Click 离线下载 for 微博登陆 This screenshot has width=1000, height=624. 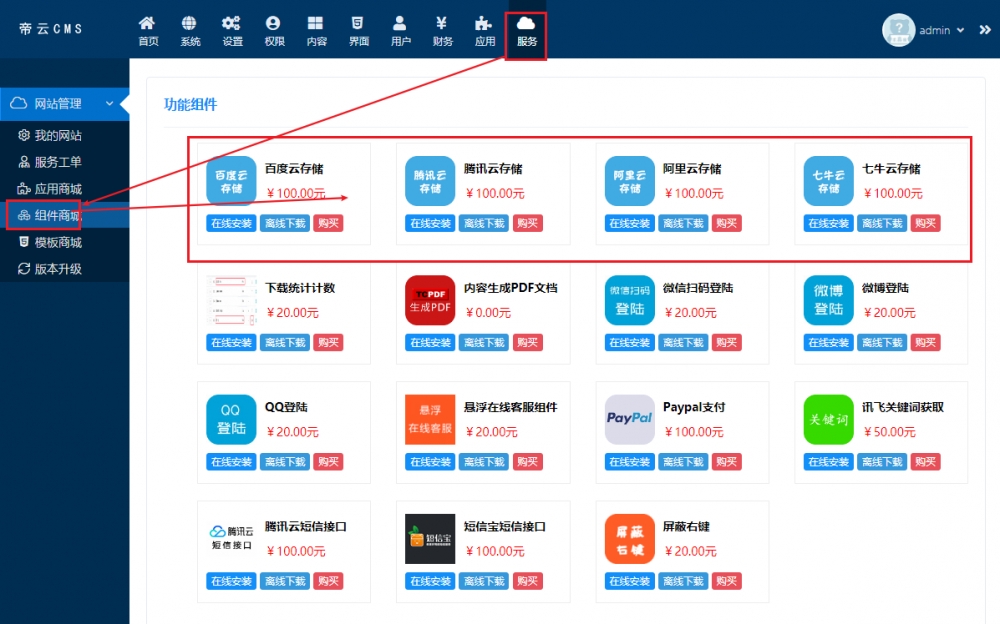(882, 343)
